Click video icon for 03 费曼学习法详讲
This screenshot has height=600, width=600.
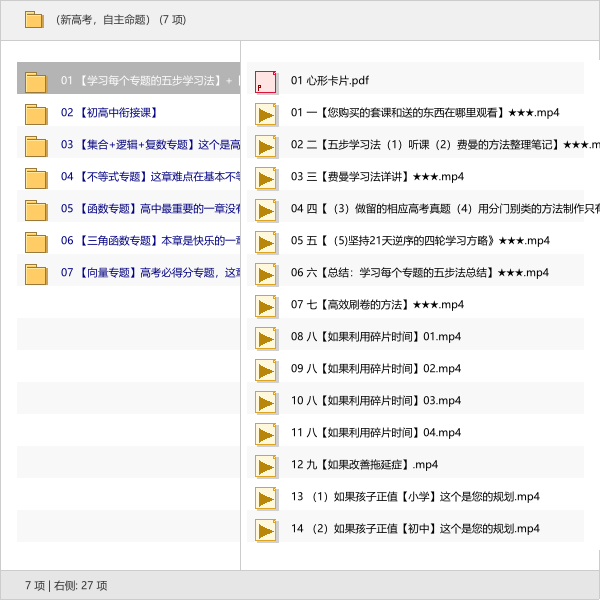266,177
